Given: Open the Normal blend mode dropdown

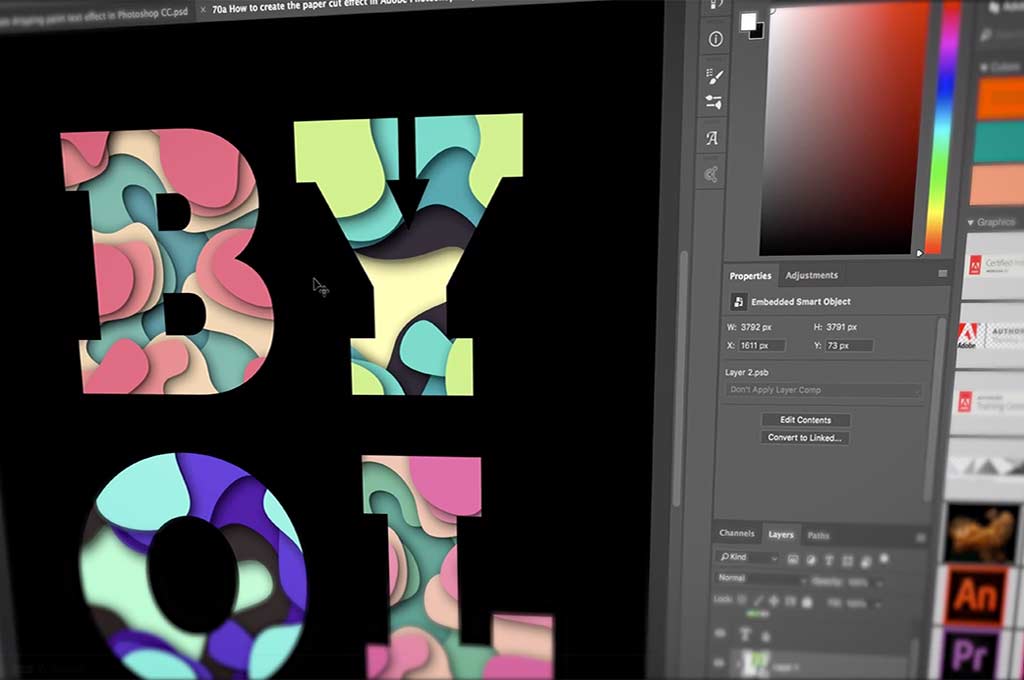Looking at the screenshot, I should pyautogui.click(x=761, y=579).
